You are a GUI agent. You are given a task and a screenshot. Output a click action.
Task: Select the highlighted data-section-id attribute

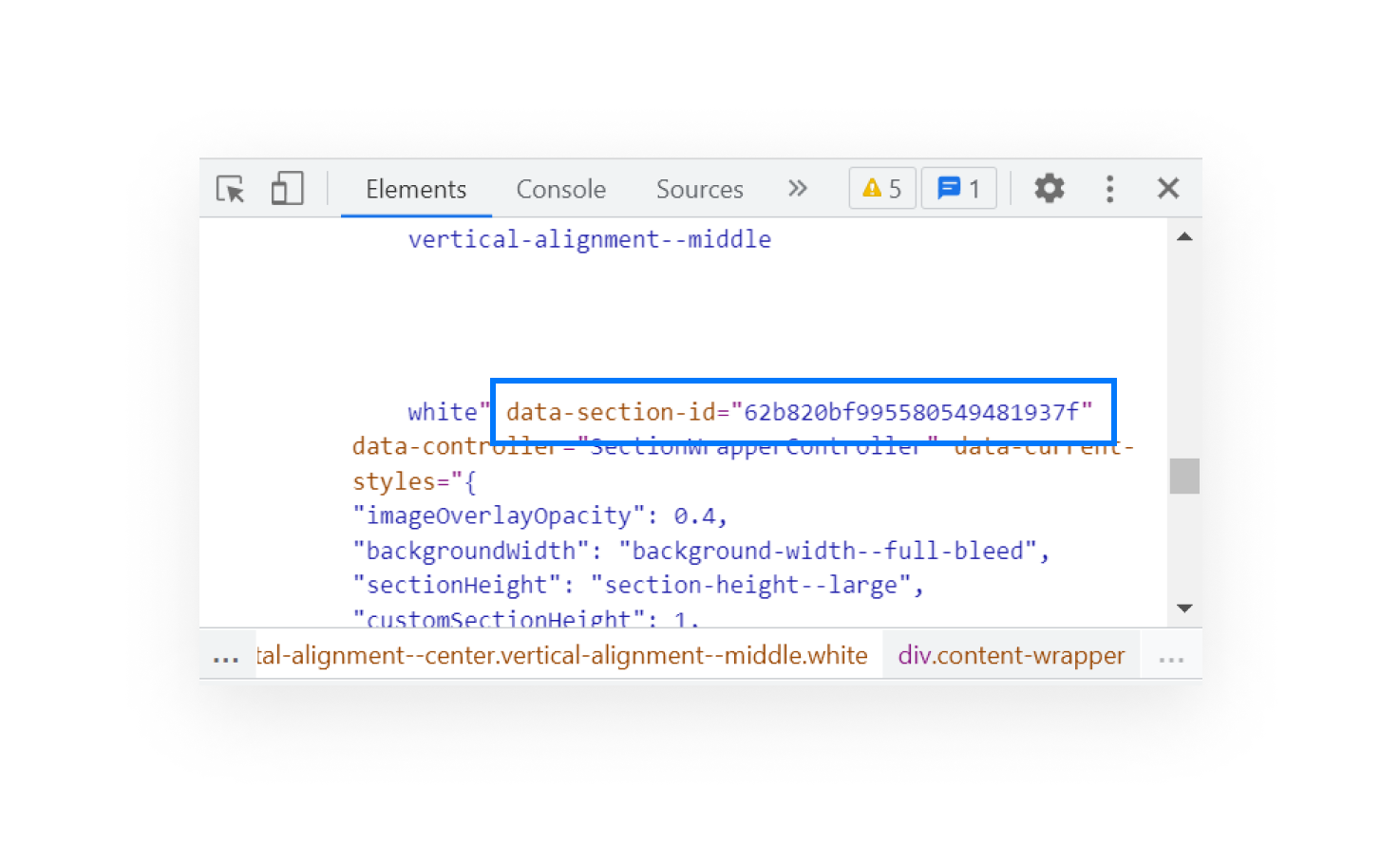[x=802, y=411]
